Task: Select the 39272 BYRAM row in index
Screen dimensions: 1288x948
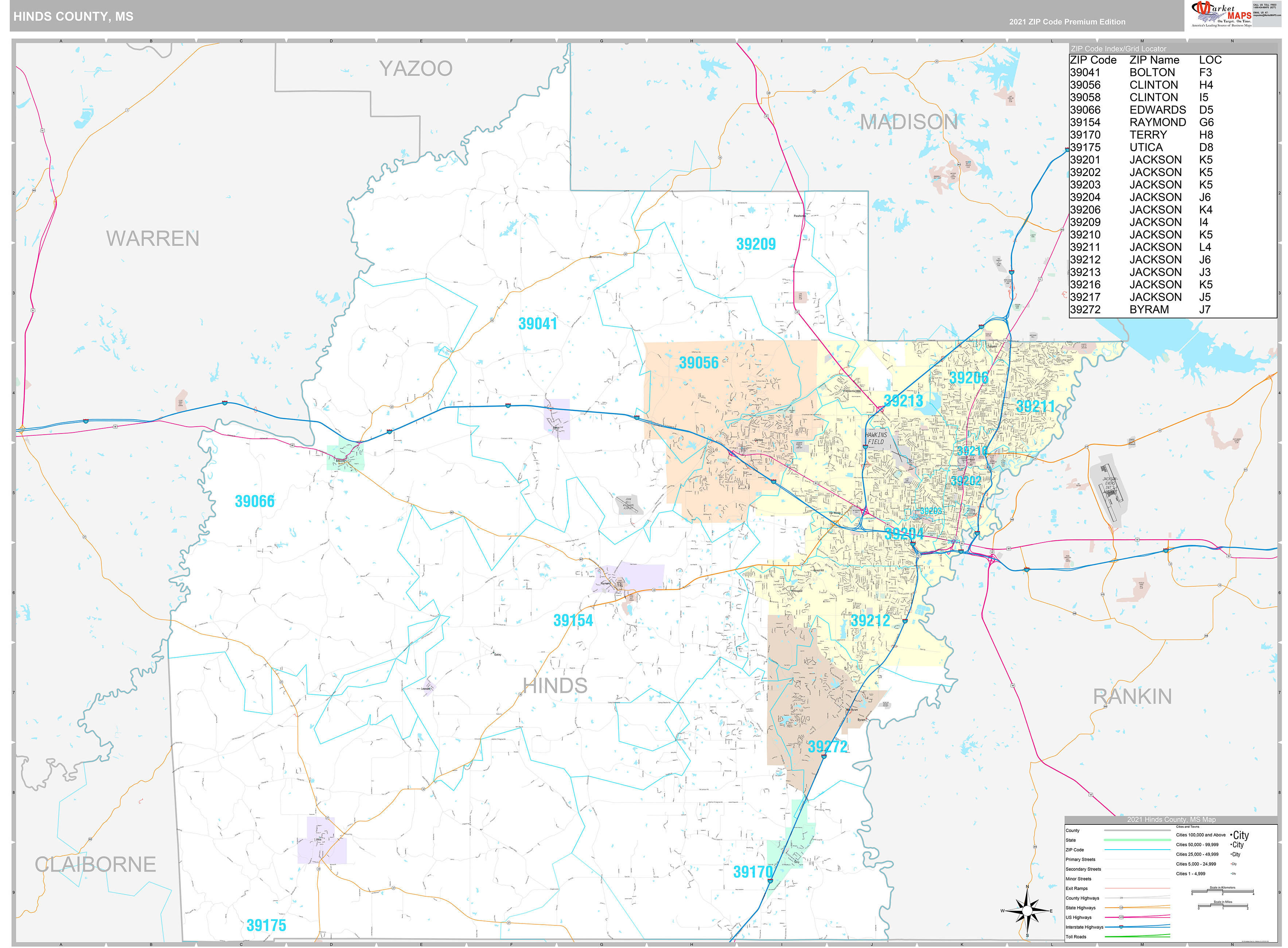Action: 1147,309
